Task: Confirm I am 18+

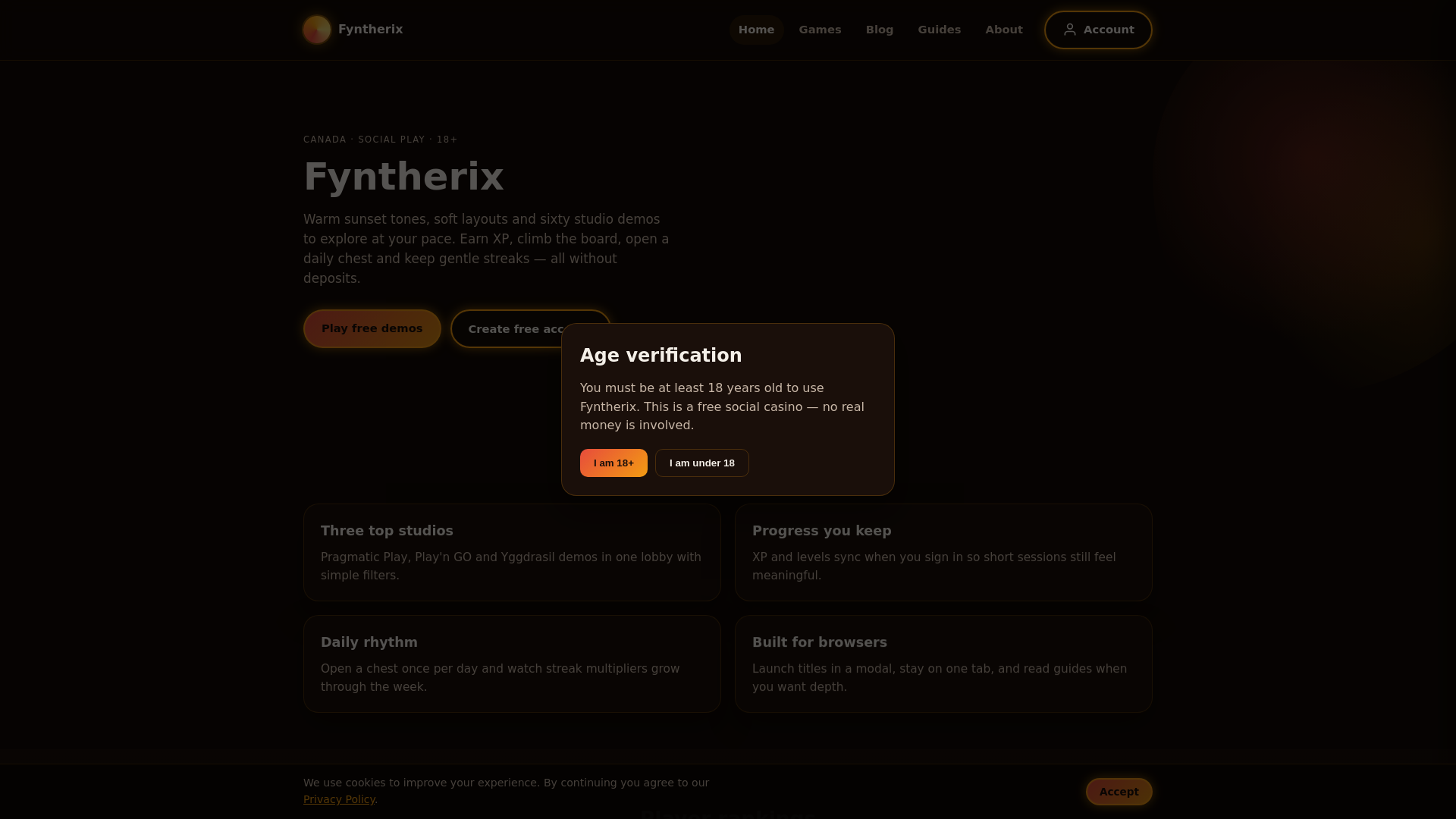Action: (x=613, y=463)
